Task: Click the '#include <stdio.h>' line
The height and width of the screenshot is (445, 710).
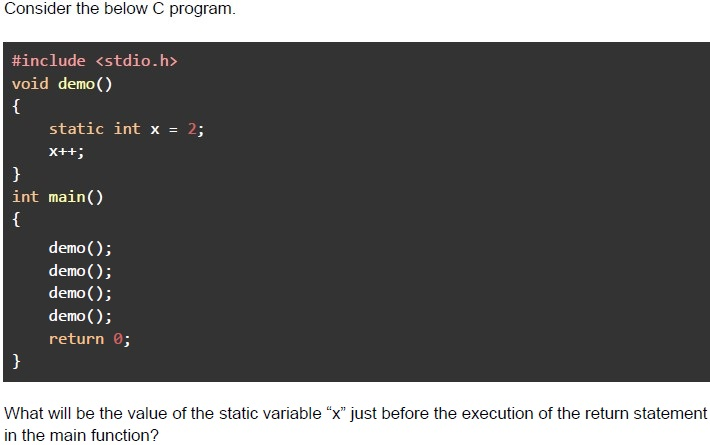Action: (95, 61)
